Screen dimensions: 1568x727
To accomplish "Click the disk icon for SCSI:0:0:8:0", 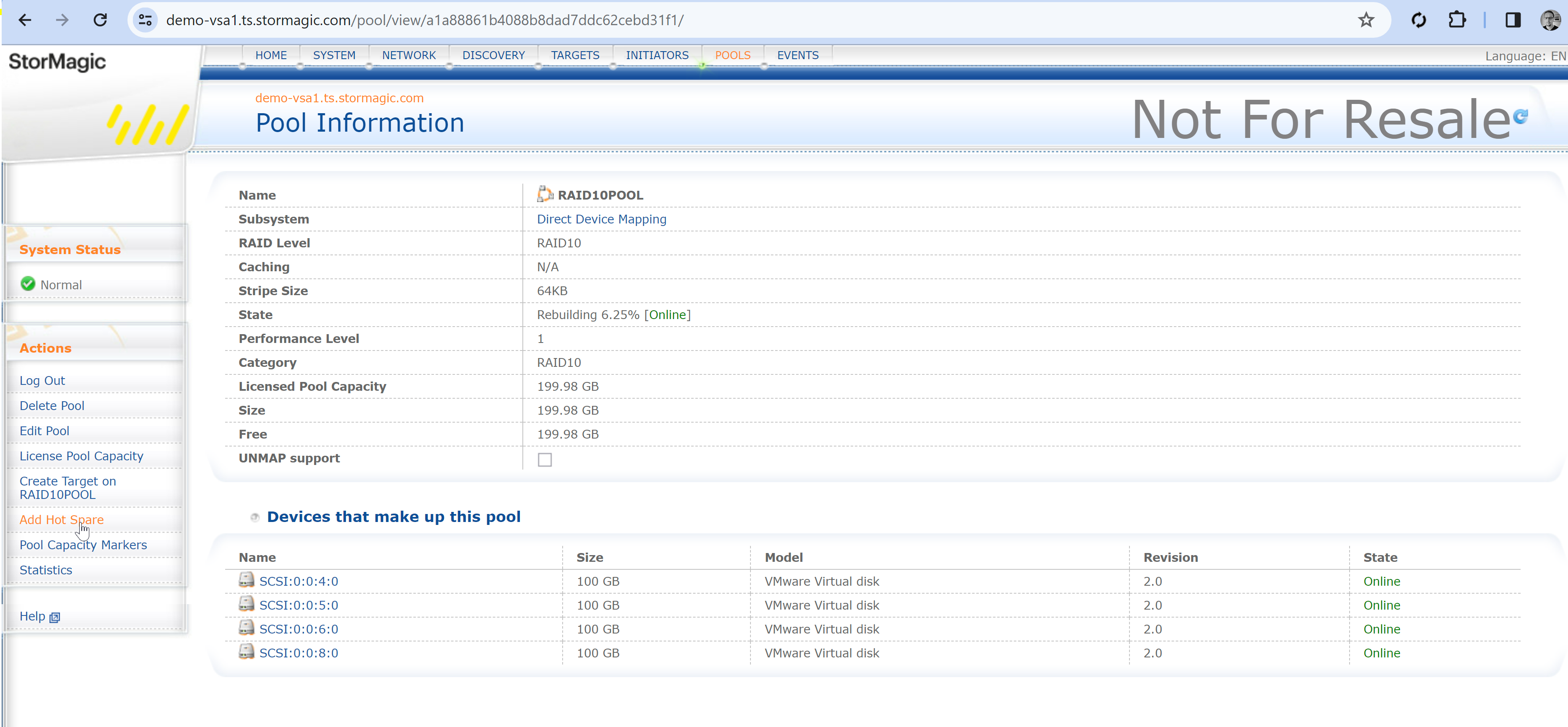I will [247, 652].
